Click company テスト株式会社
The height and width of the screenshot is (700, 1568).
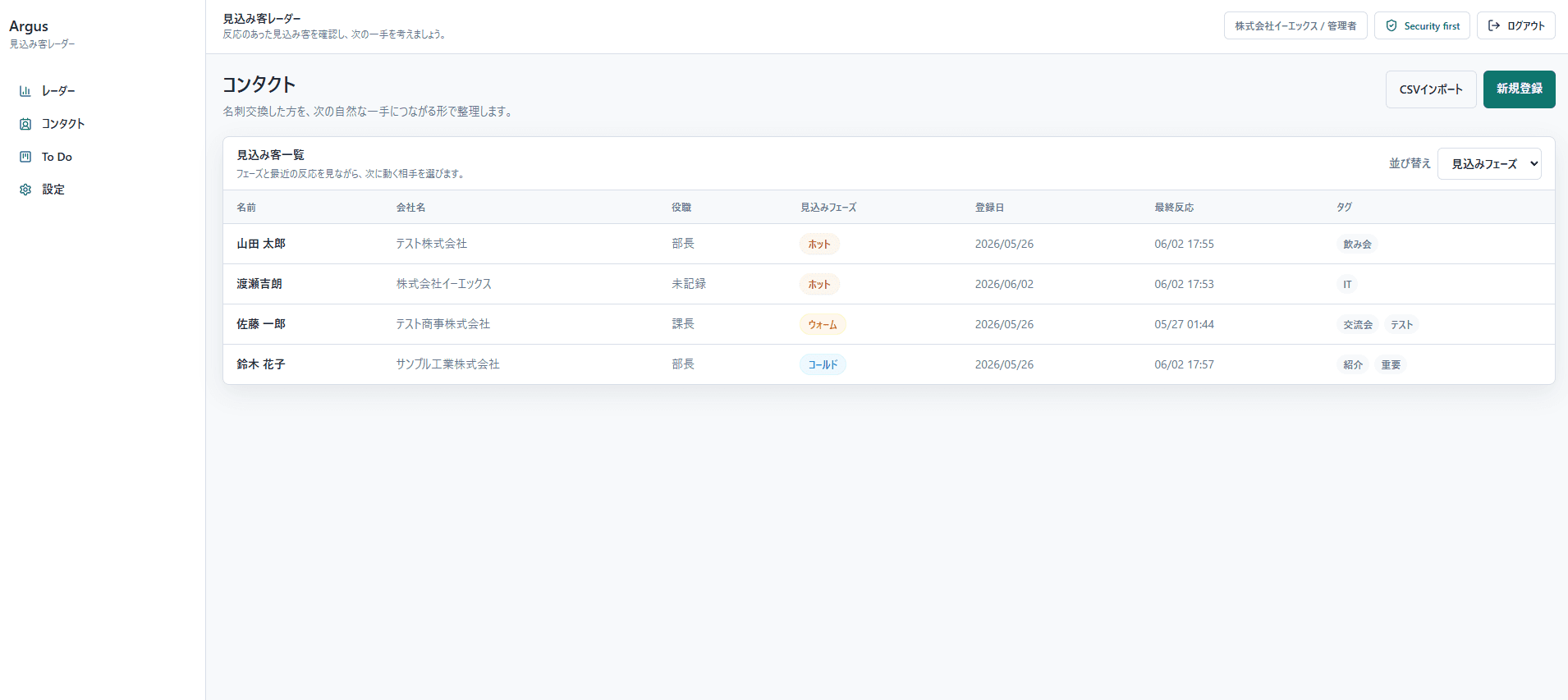[x=432, y=244]
